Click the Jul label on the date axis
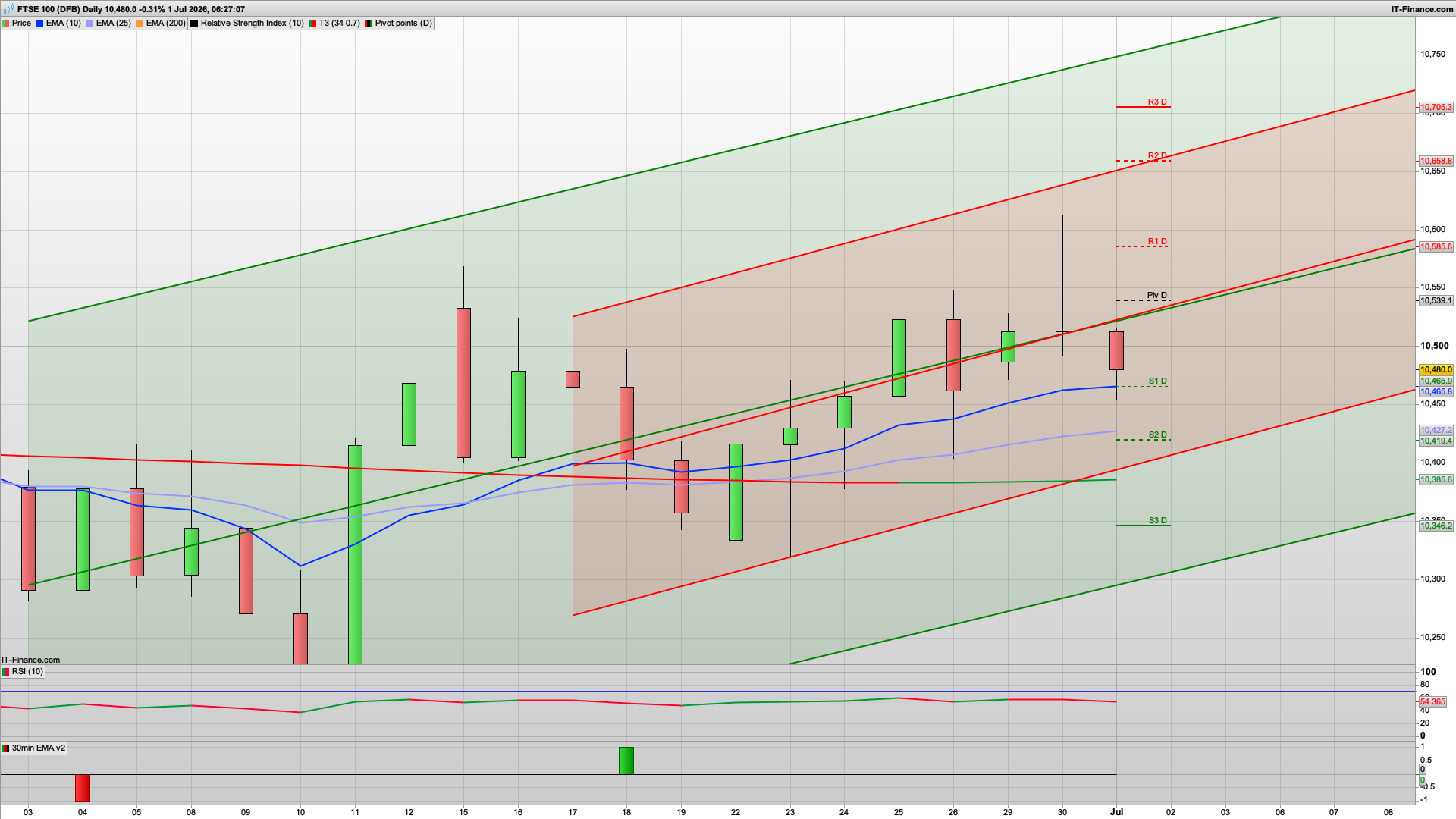 [1116, 812]
